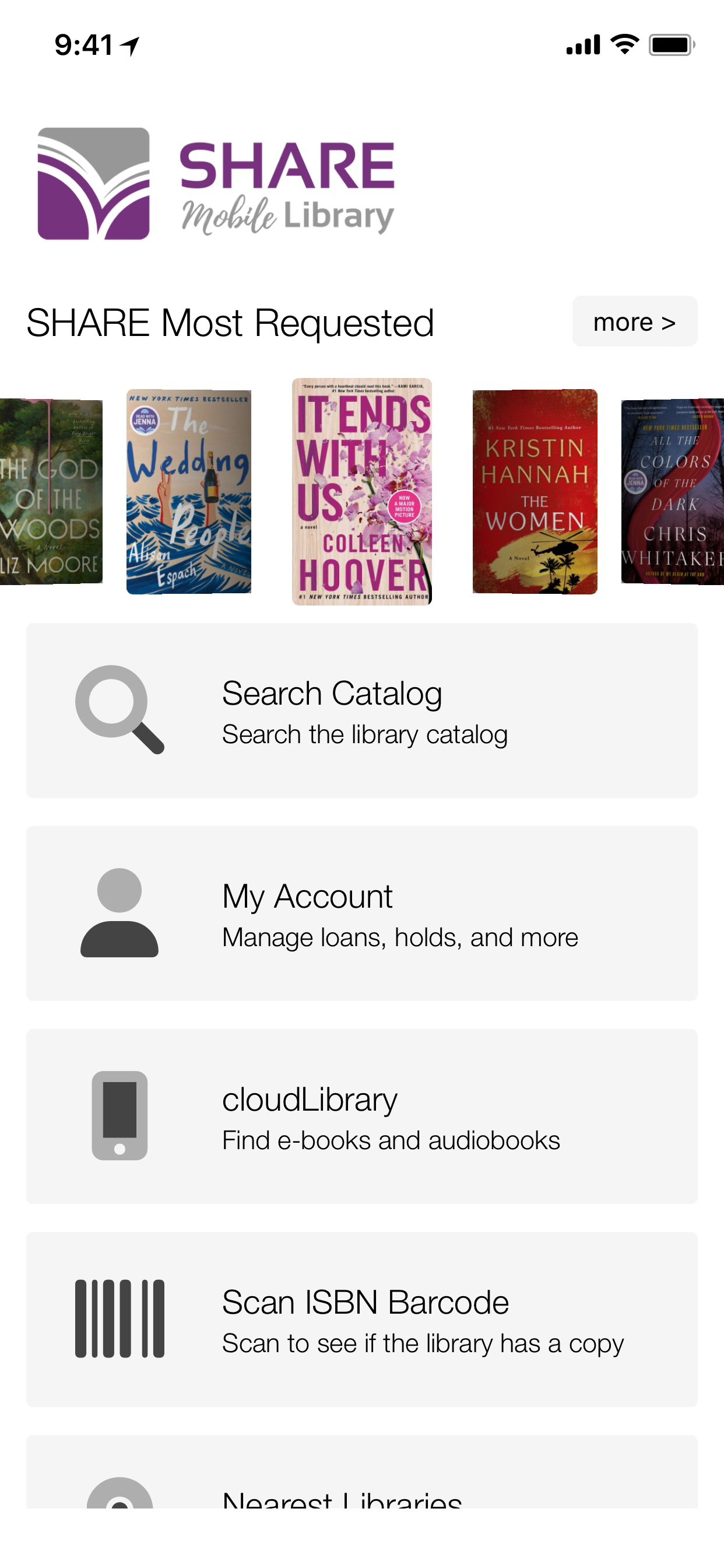
Task: Tap the cellular signal bars icon
Action: [583, 45]
